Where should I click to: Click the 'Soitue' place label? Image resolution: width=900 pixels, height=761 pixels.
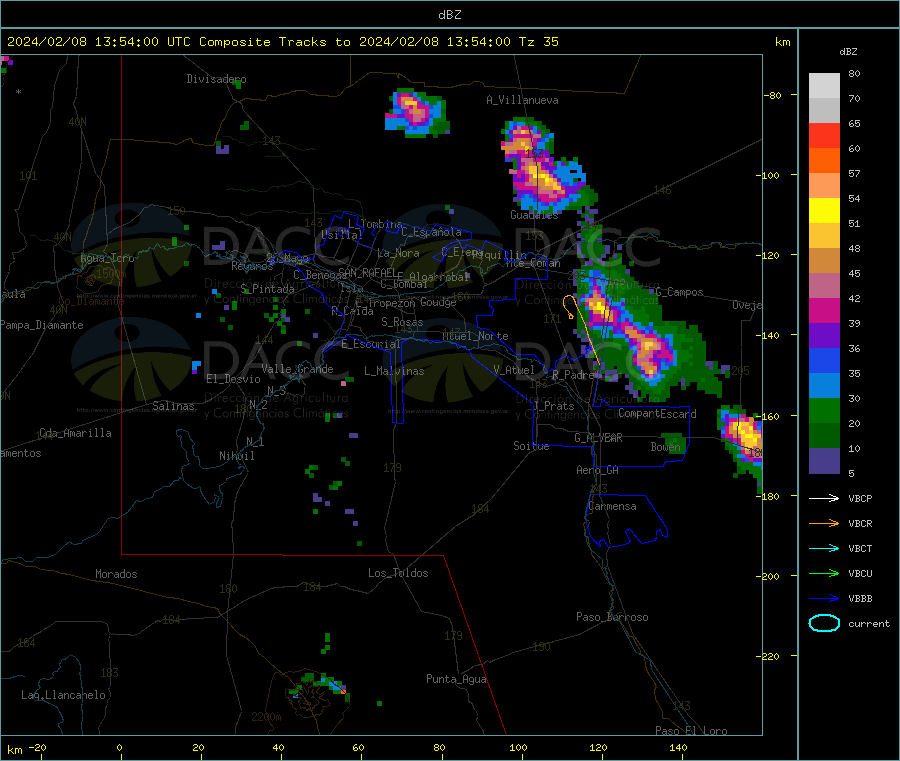click(x=531, y=446)
